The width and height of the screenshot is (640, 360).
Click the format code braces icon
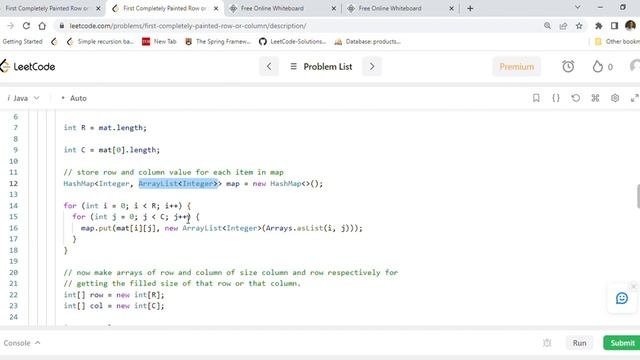coord(556,98)
